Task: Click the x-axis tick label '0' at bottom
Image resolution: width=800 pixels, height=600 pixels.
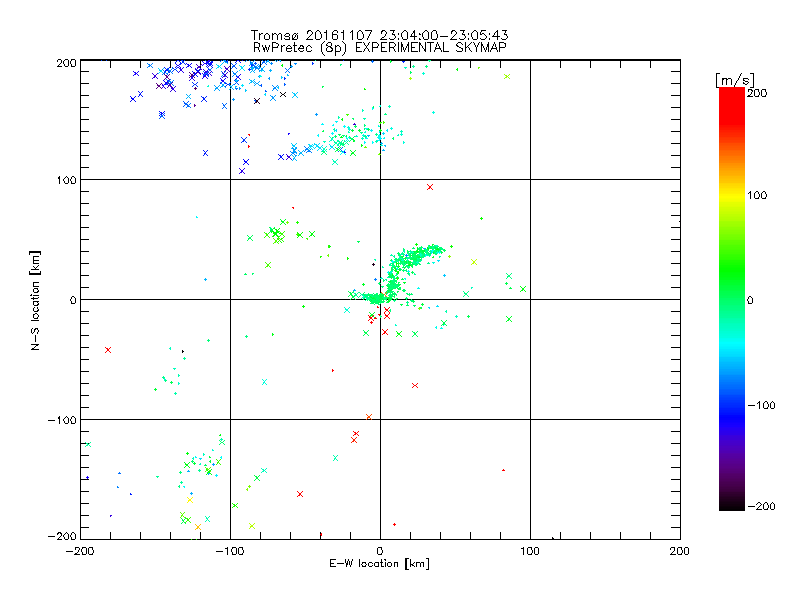Action: (x=380, y=551)
